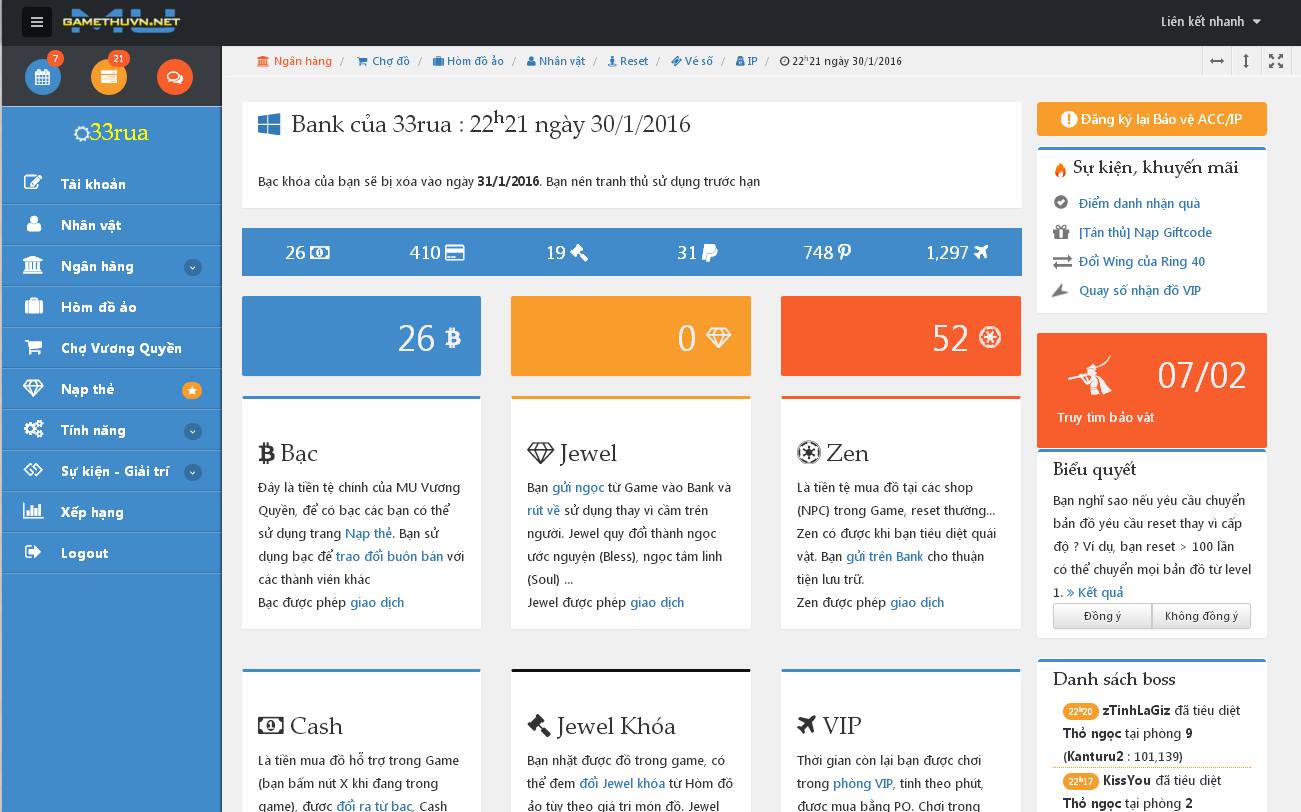The height and width of the screenshot is (812, 1301).
Task: Click the hamburger menu icon
Action: pyautogui.click(x=36, y=21)
